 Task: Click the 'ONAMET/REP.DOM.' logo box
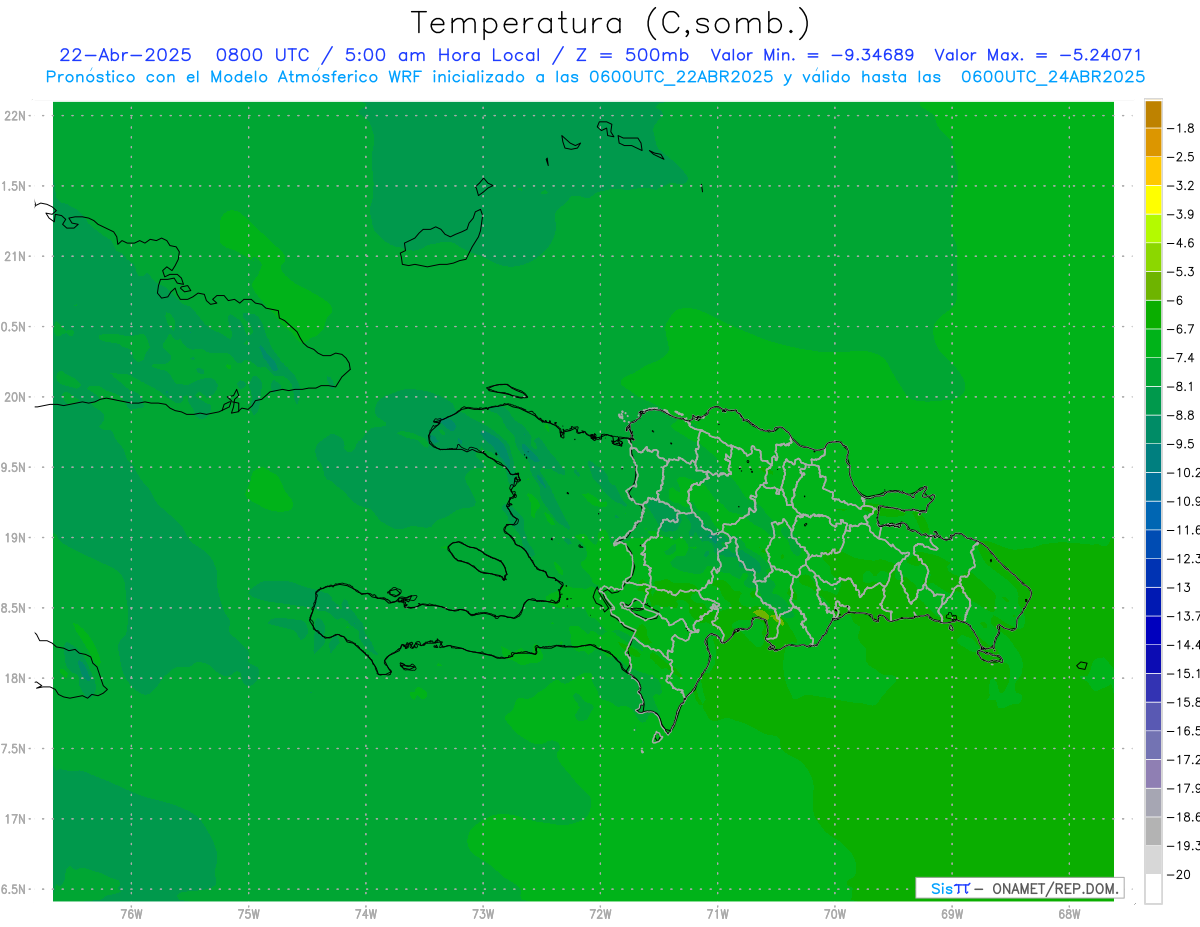pos(1019,888)
